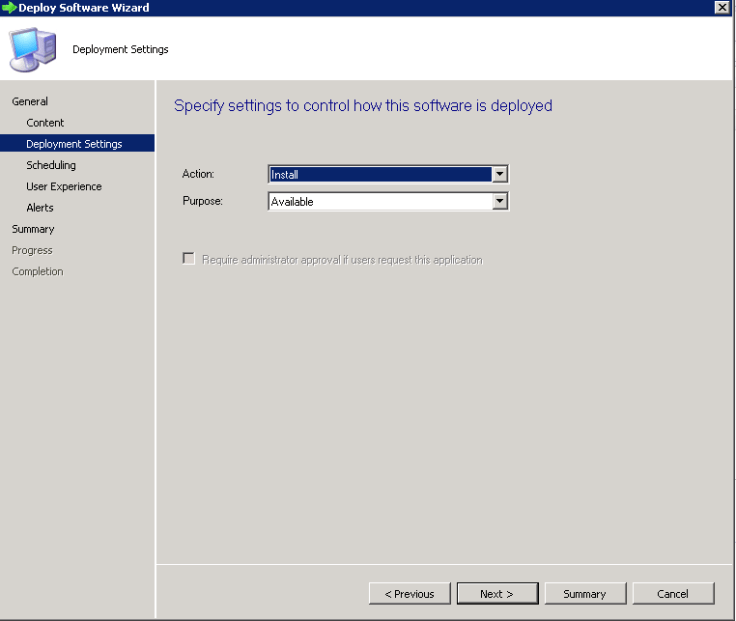
Task: Click the Install value in Action field
Action: click(x=380, y=174)
